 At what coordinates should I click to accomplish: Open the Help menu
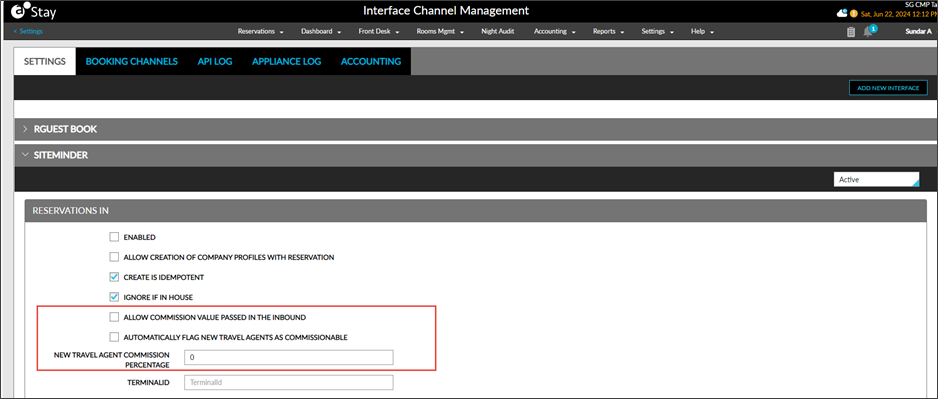[702, 32]
